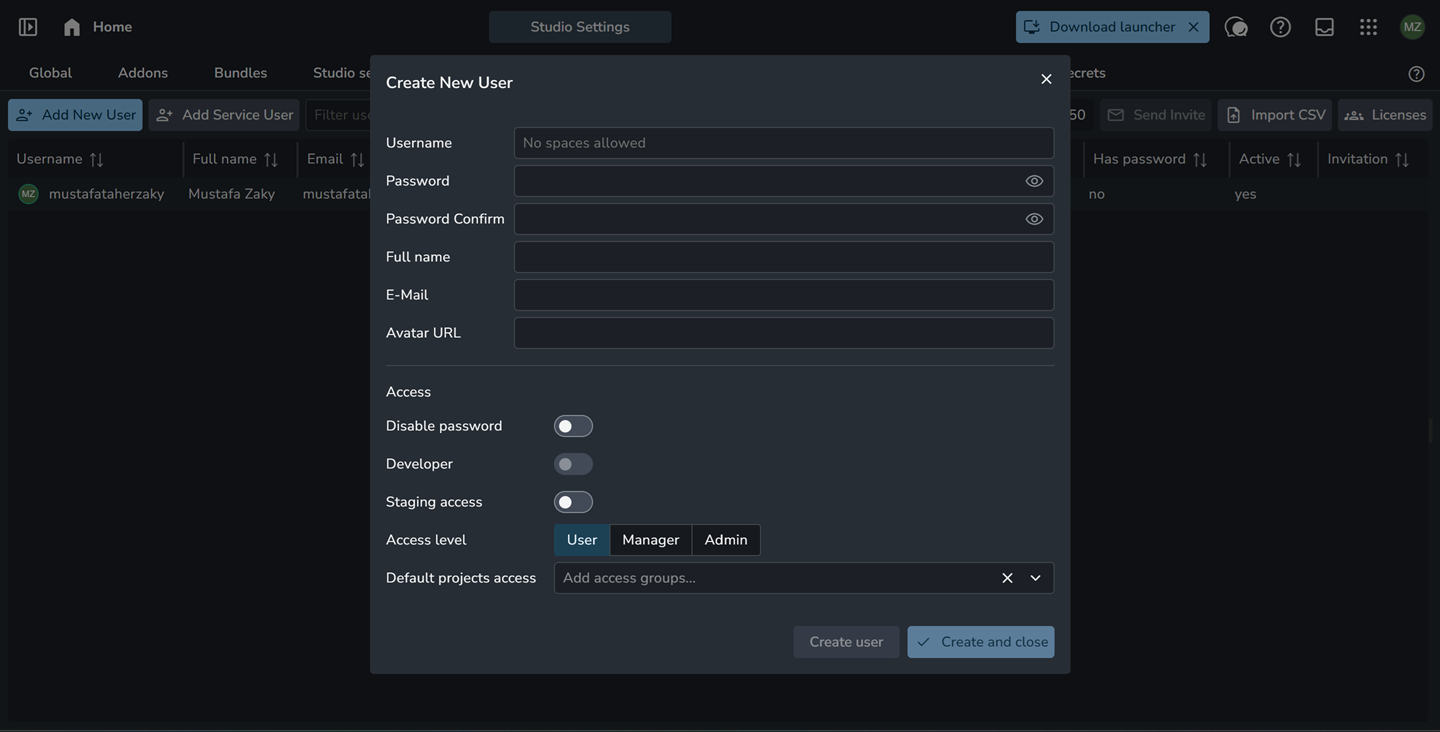Switch to the Global tab
The height and width of the screenshot is (732, 1440).
tap(50, 73)
